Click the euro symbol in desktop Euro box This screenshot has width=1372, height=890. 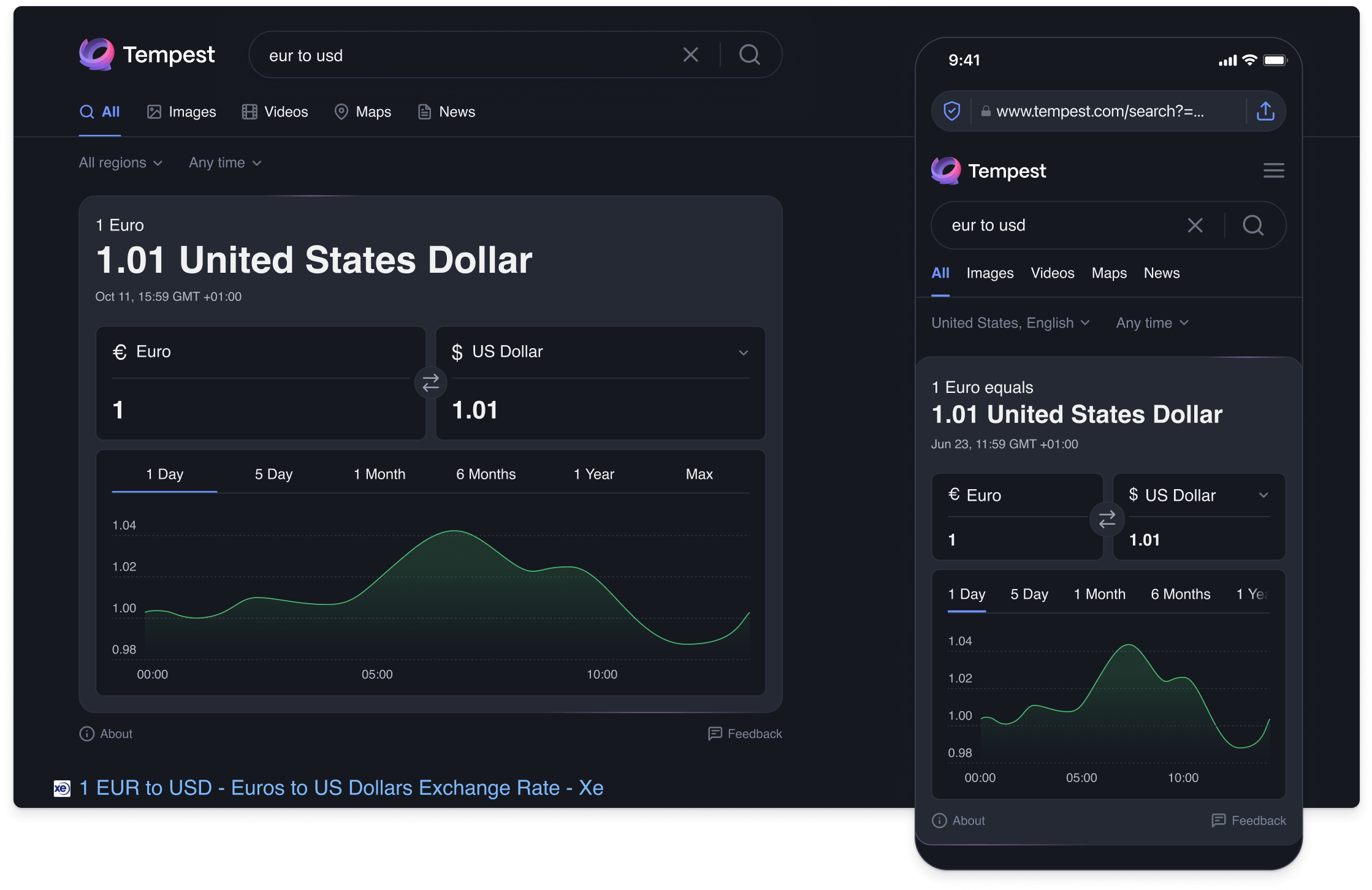point(120,352)
